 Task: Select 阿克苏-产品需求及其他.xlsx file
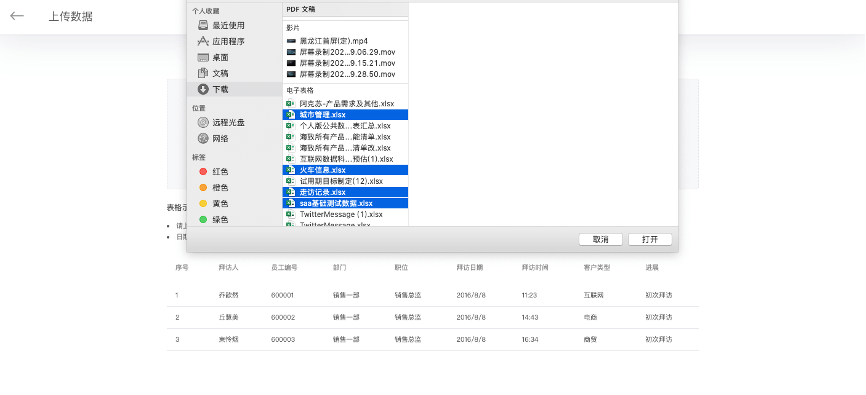[346, 103]
